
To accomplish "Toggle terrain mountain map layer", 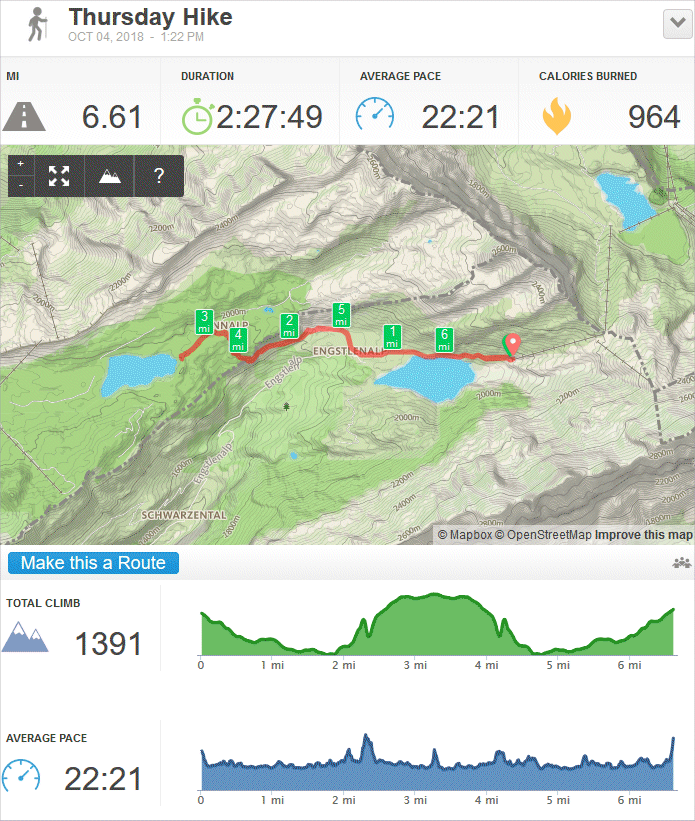I will tap(109, 176).
